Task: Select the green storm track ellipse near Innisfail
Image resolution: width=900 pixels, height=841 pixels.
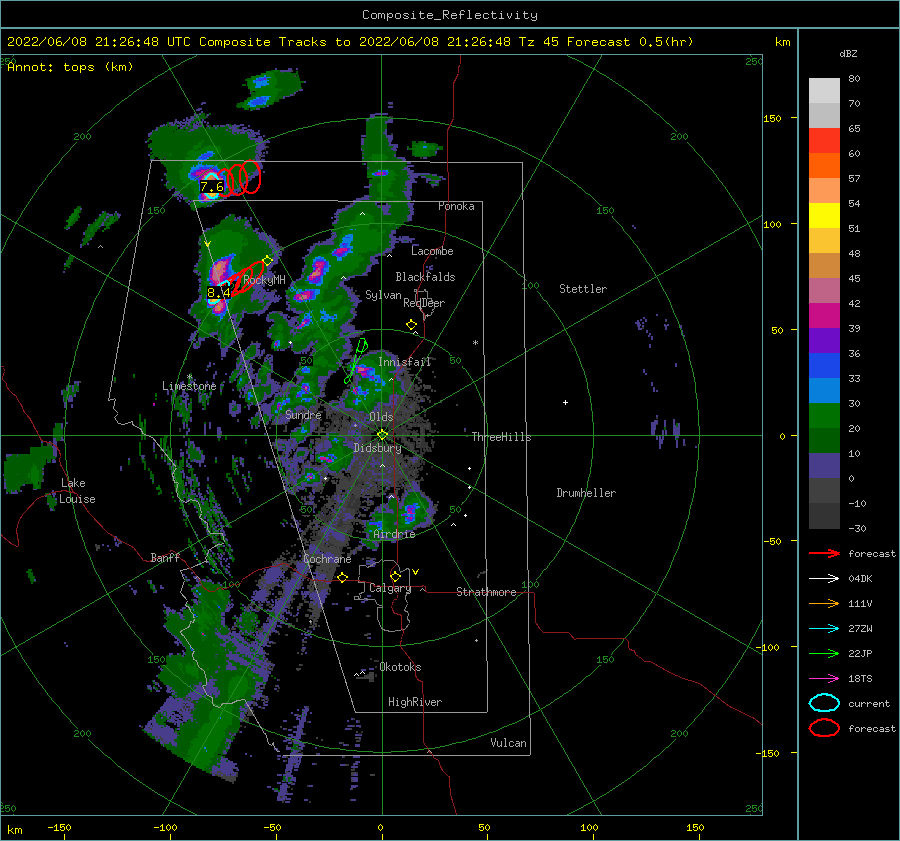Action: pos(362,346)
